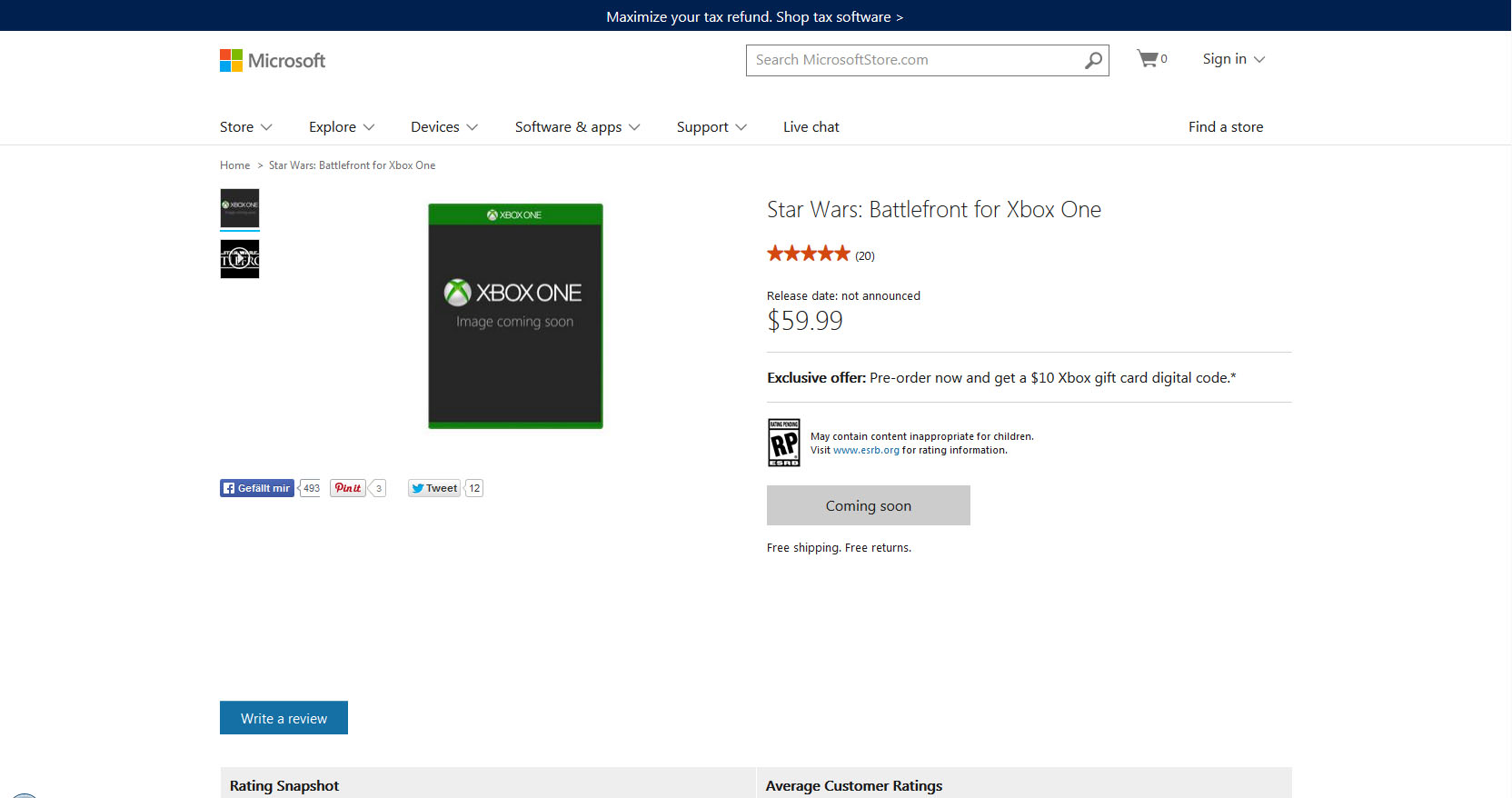
Task: Click the (20) review count
Action: point(865,256)
